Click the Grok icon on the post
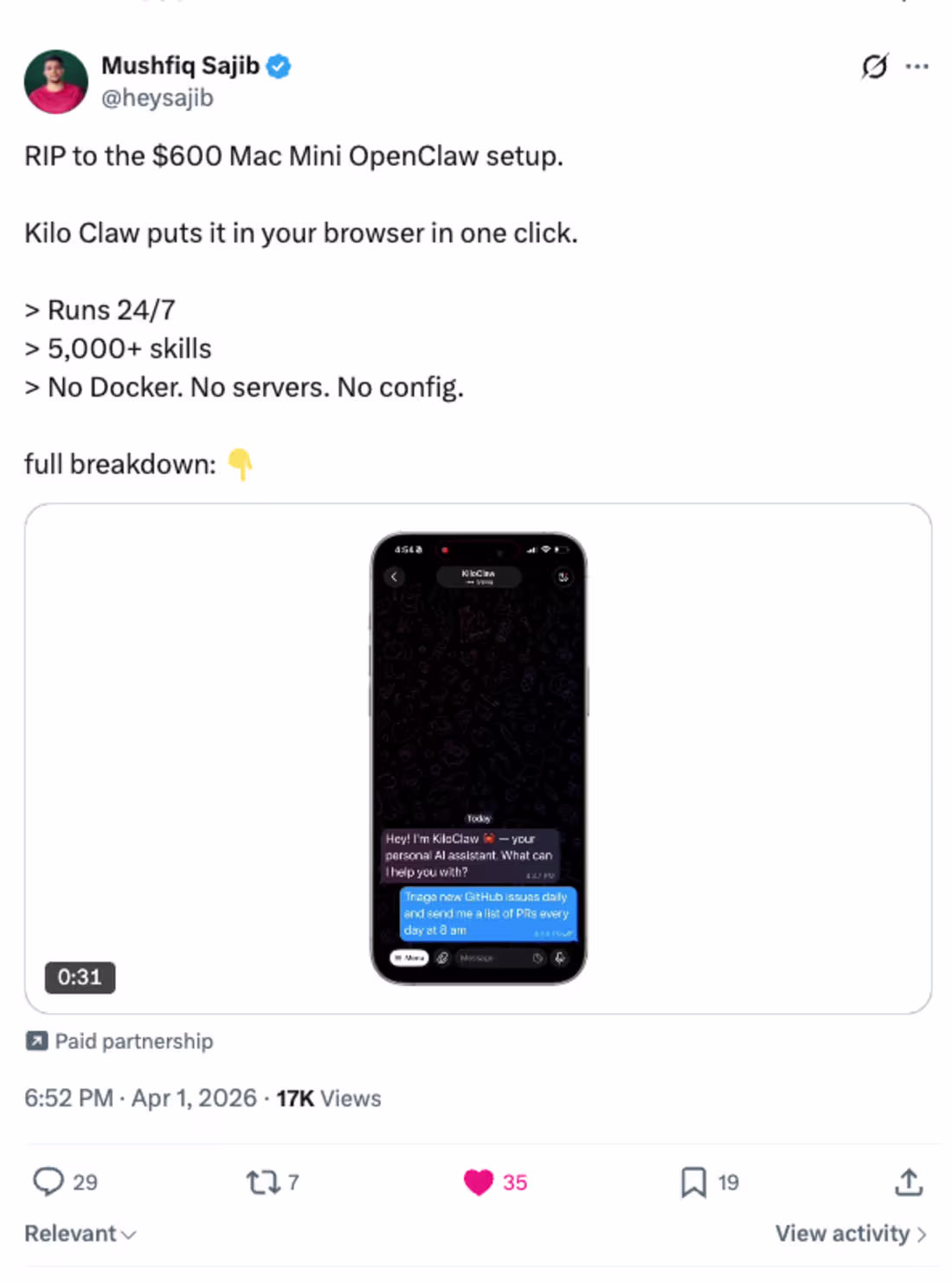The width and height of the screenshot is (952, 1283). click(874, 67)
